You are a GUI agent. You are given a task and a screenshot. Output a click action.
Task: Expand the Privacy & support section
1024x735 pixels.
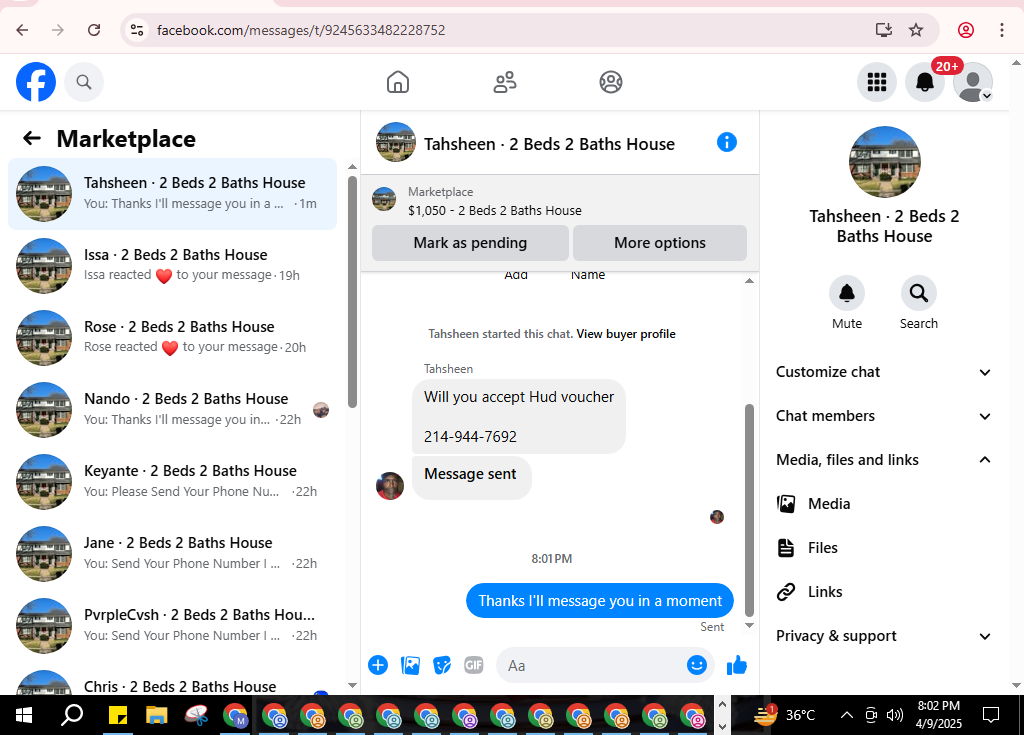pyautogui.click(x=884, y=636)
